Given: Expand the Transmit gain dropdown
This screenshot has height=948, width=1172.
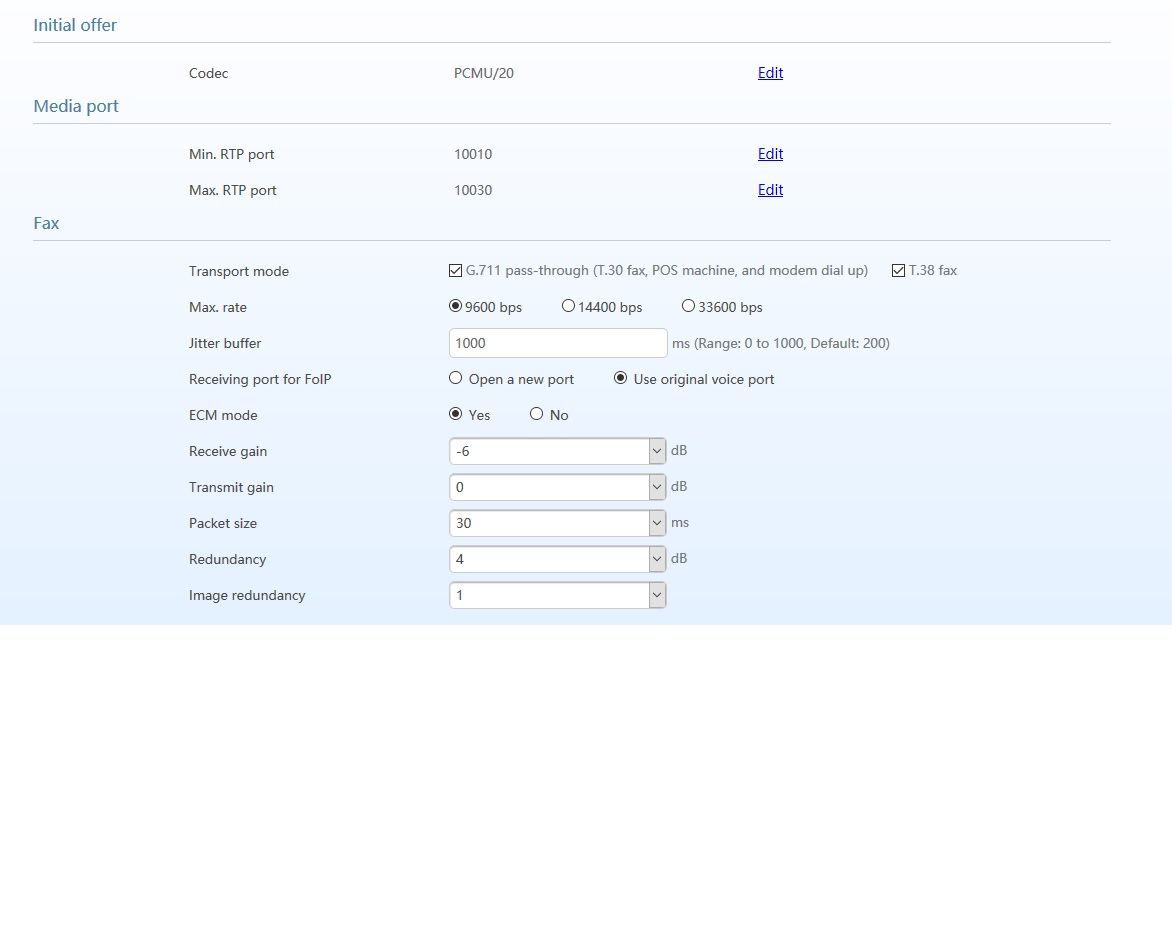Looking at the screenshot, I should pyautogui.click(x=557, y=487).
